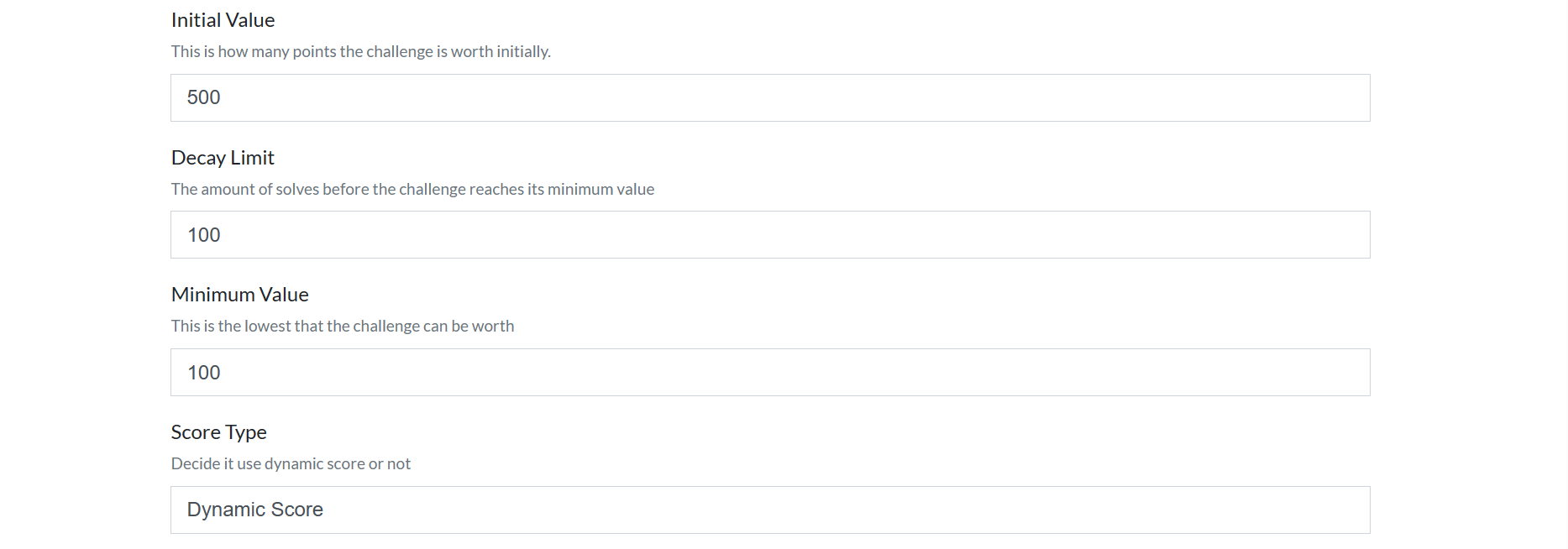Image resolution: width=1568 pixels, height=549 pixels.
Task: Click the amount of solves description text
Action: [x=412, y=189]
